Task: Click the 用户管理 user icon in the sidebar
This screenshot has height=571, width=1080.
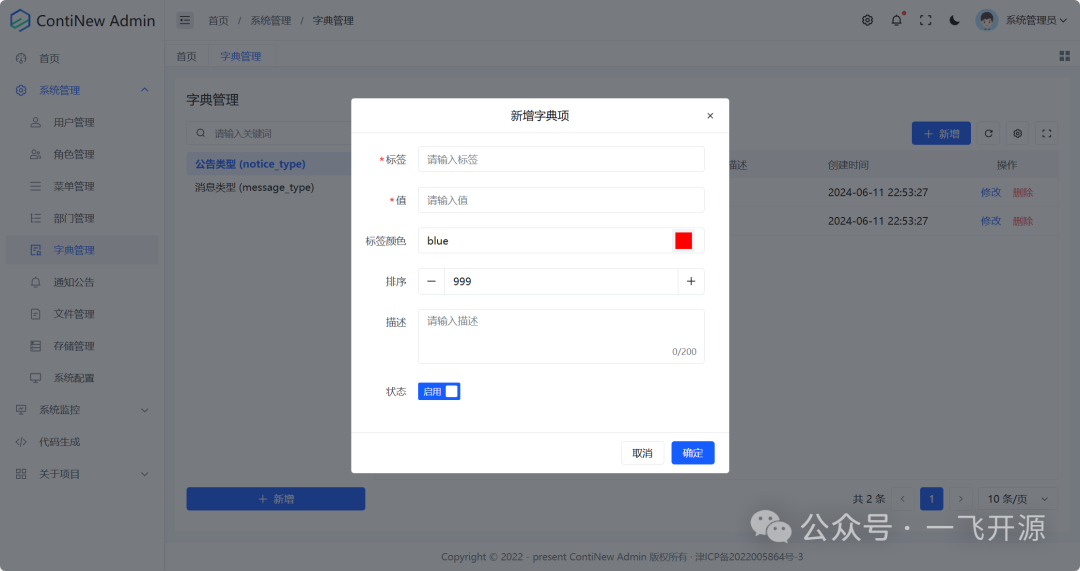Action: [x=35, y=122]
